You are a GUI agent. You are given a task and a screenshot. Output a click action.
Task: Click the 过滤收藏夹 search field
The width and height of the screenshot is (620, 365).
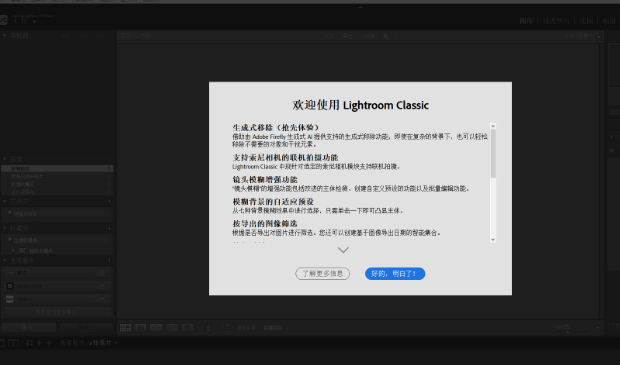[59, 240]
